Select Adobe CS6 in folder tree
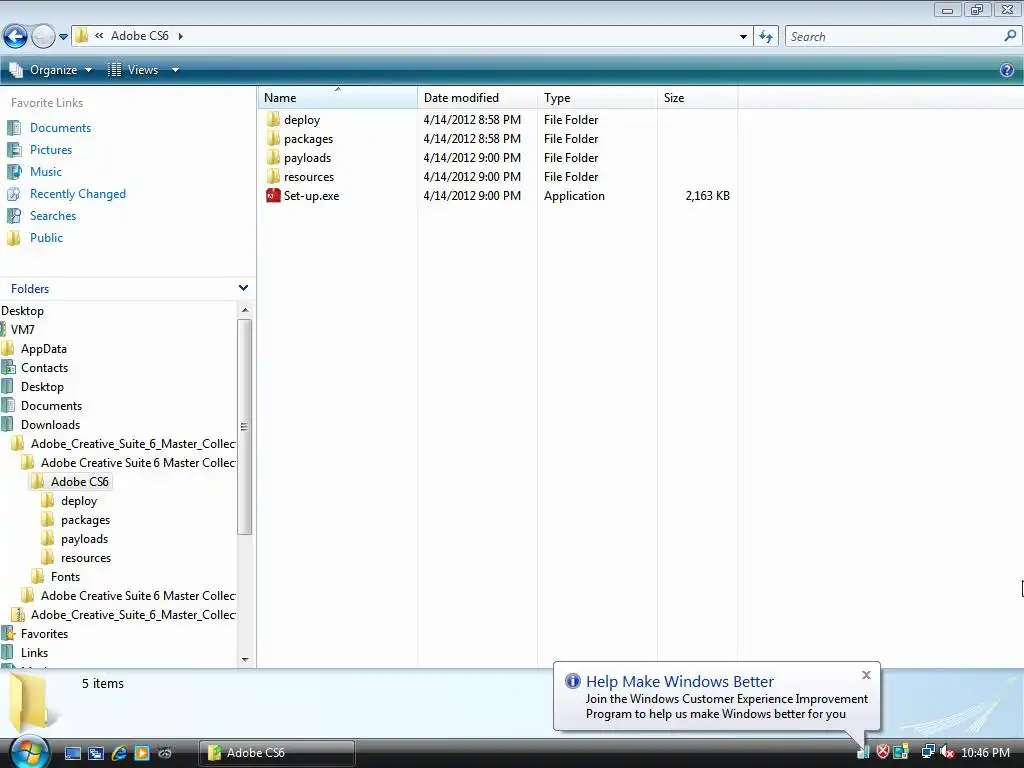 point(80,481)
